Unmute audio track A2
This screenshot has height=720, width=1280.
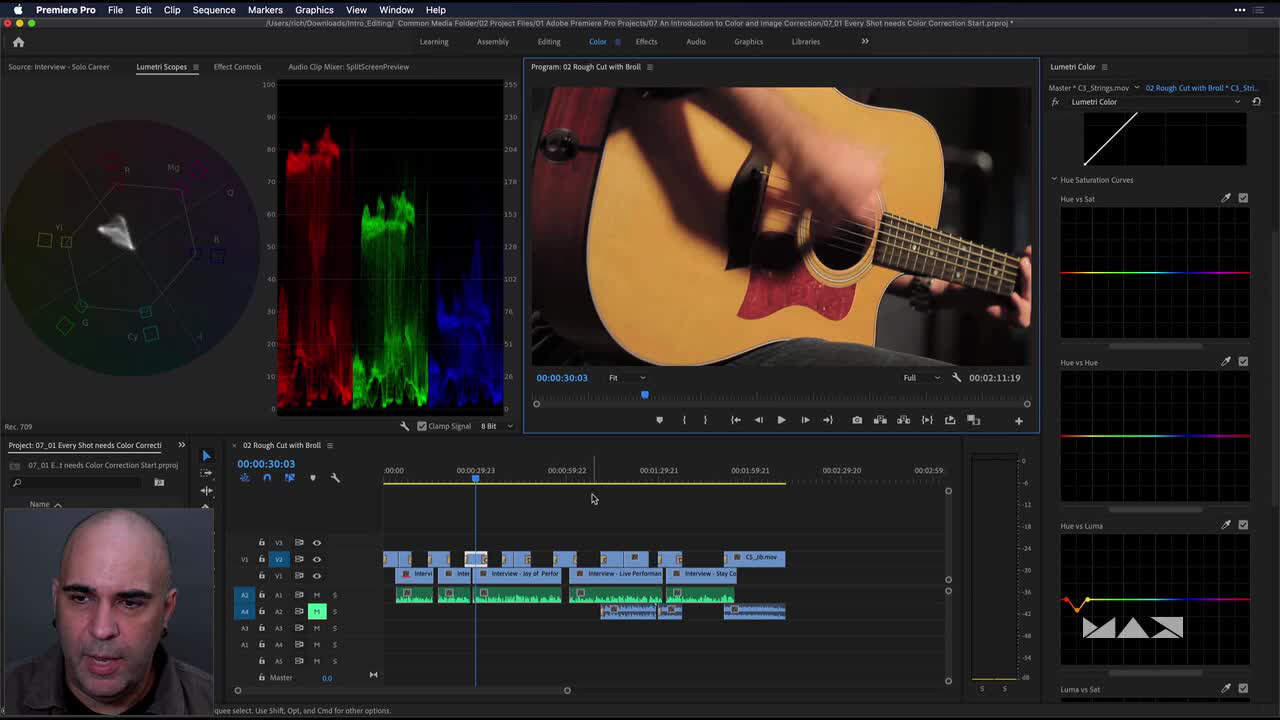tap(317, 611)
